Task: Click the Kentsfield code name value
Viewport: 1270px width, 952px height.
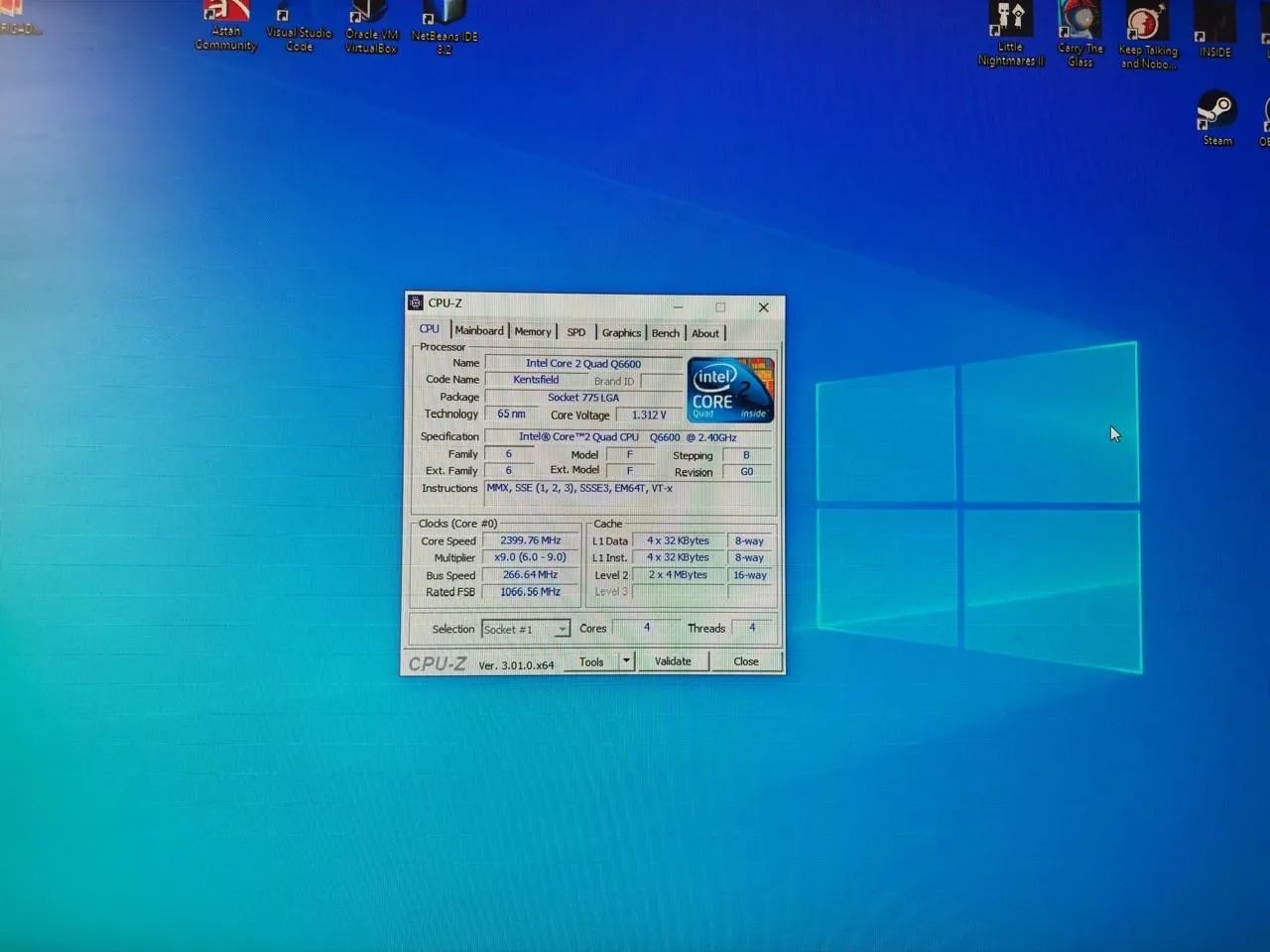Action: tap(536, 380)
